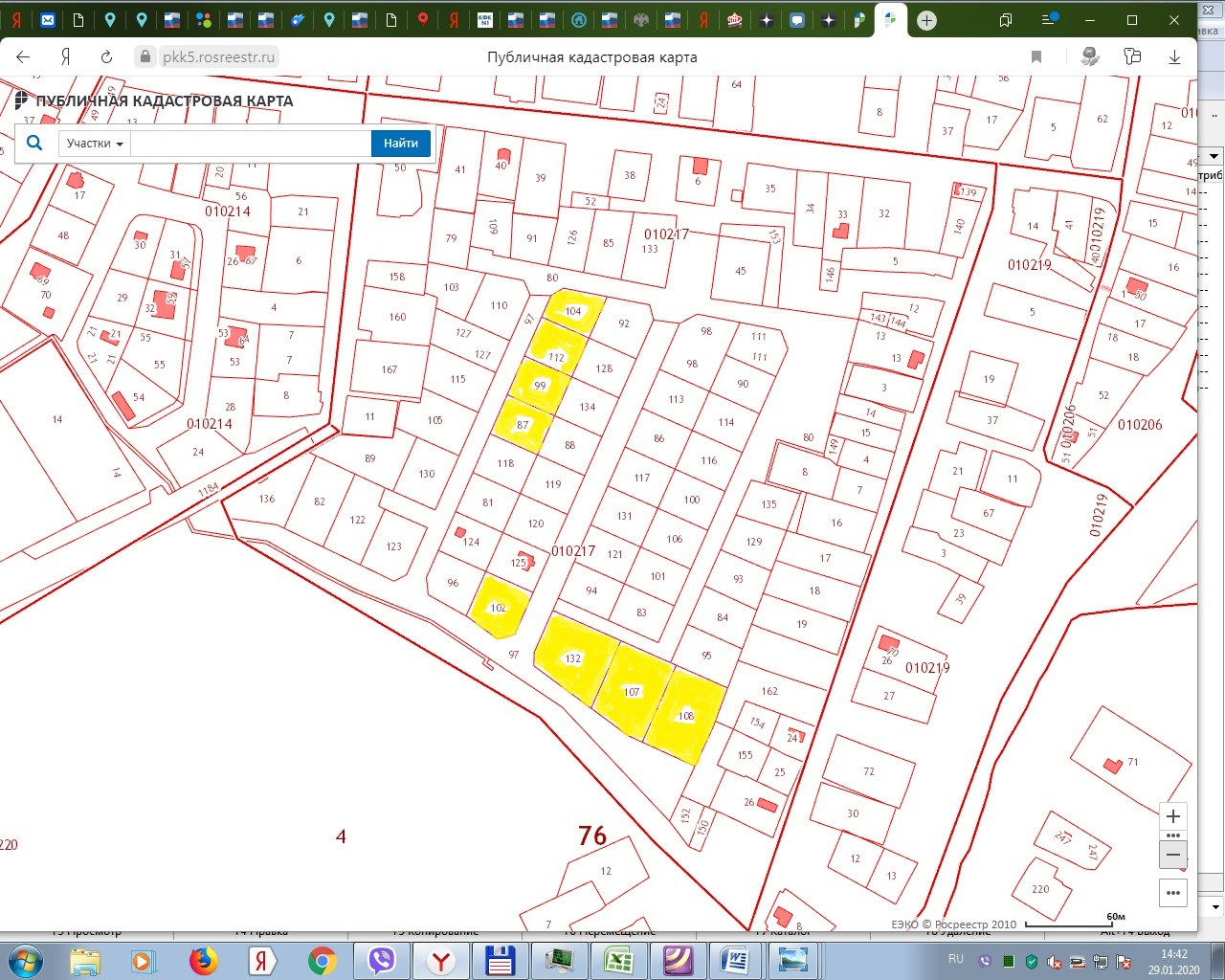Expand the Участки search type dropdown
1225x980 pixels.
[95, 144]
